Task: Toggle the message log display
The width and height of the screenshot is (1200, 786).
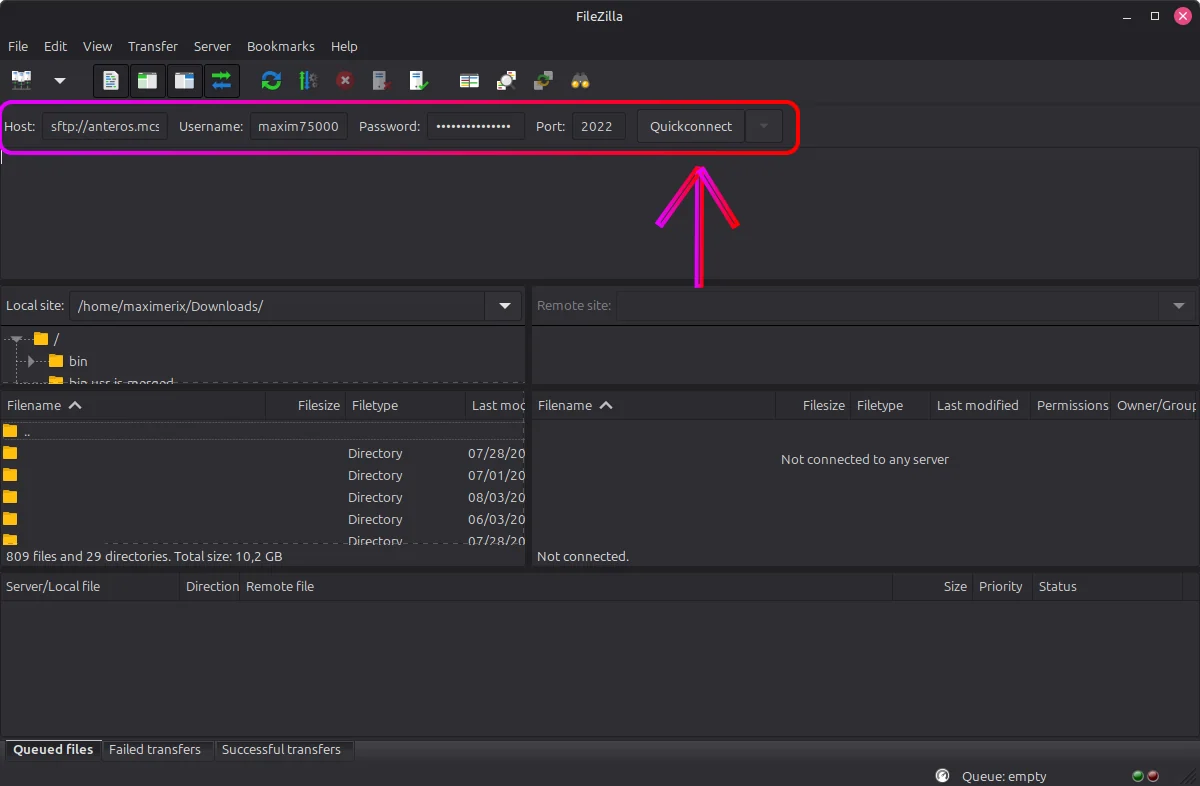Action: click(x=110, y=80)
